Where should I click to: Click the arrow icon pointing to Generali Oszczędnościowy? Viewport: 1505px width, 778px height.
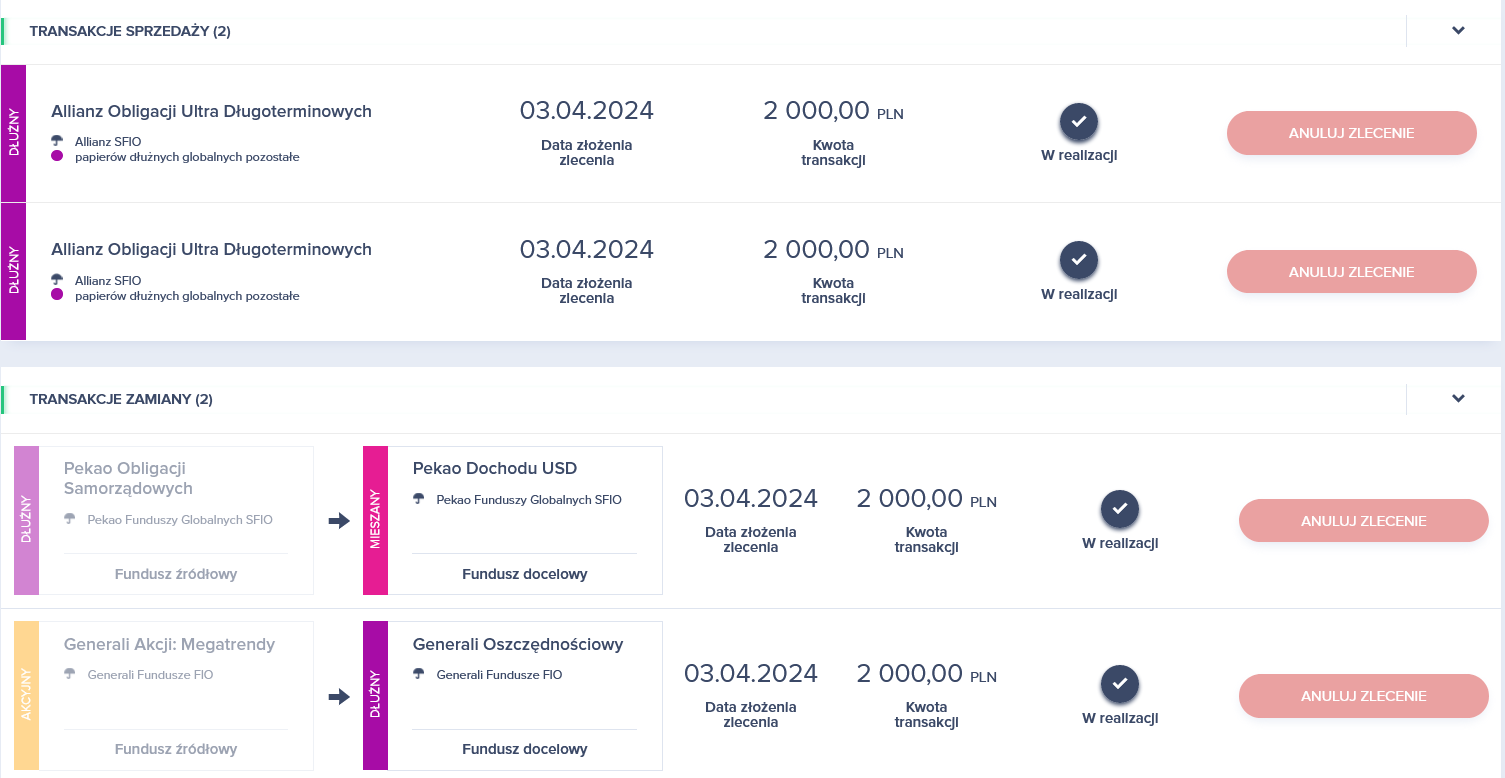(x=339, y=696)
